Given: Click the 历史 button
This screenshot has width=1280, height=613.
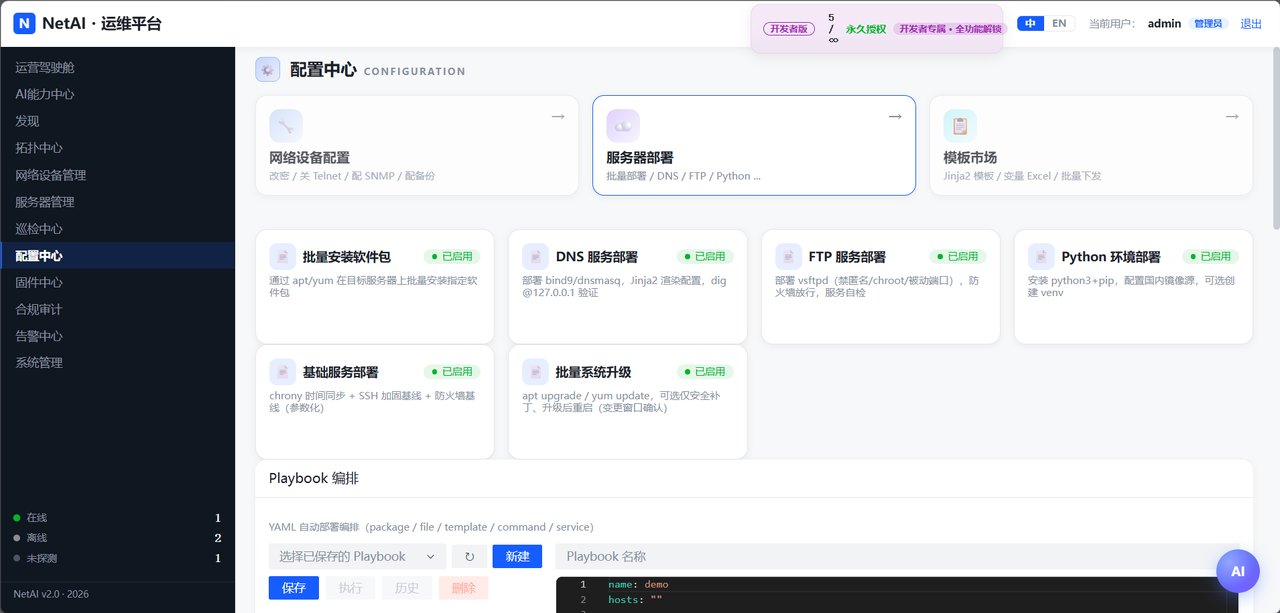Looking at the screenshot, I should pyautogui.click(x=407, y=588).
